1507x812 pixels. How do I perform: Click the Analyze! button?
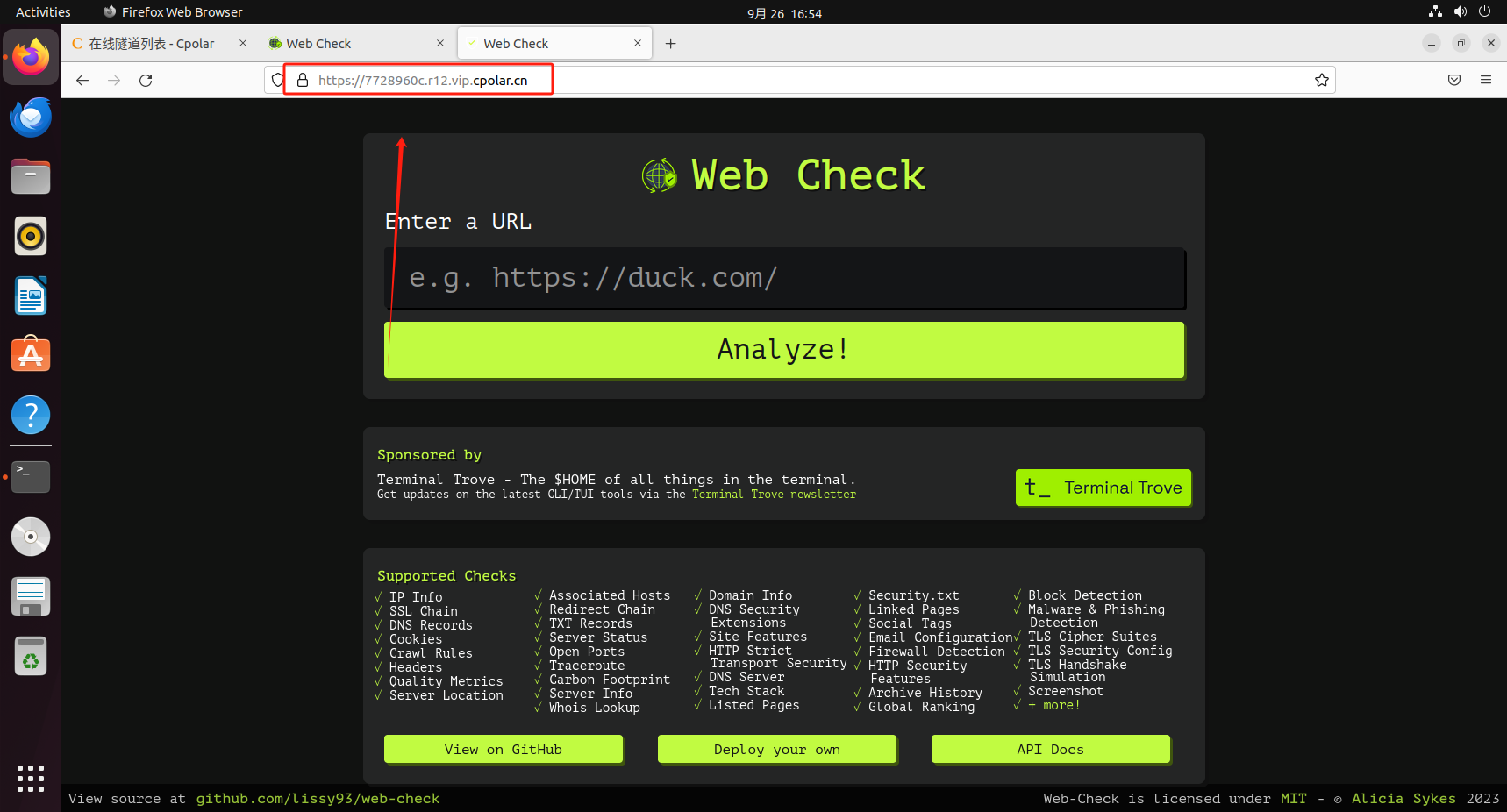click(x=784, y=349)
